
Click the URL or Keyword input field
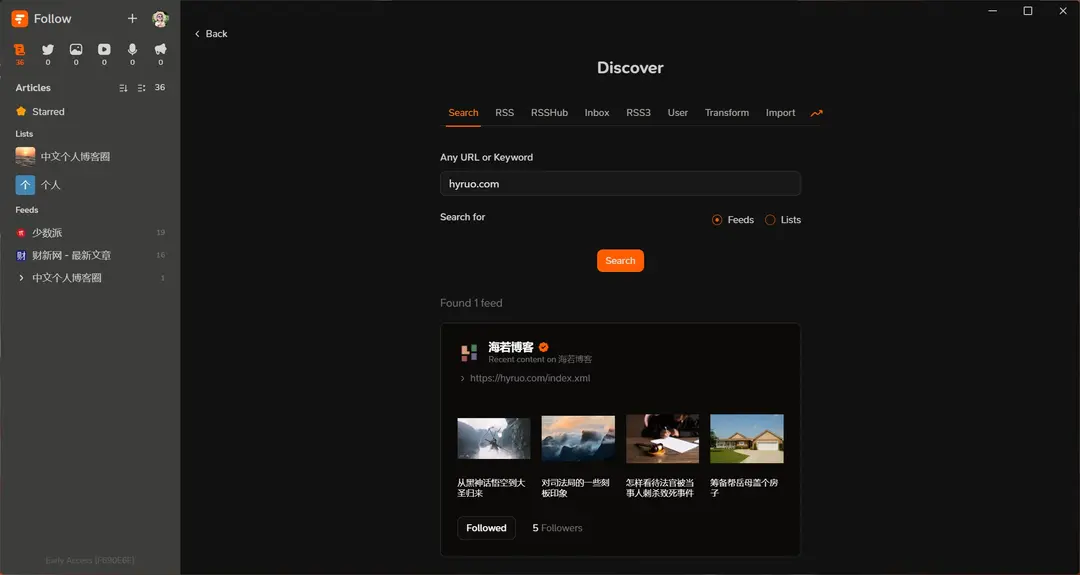620,184
